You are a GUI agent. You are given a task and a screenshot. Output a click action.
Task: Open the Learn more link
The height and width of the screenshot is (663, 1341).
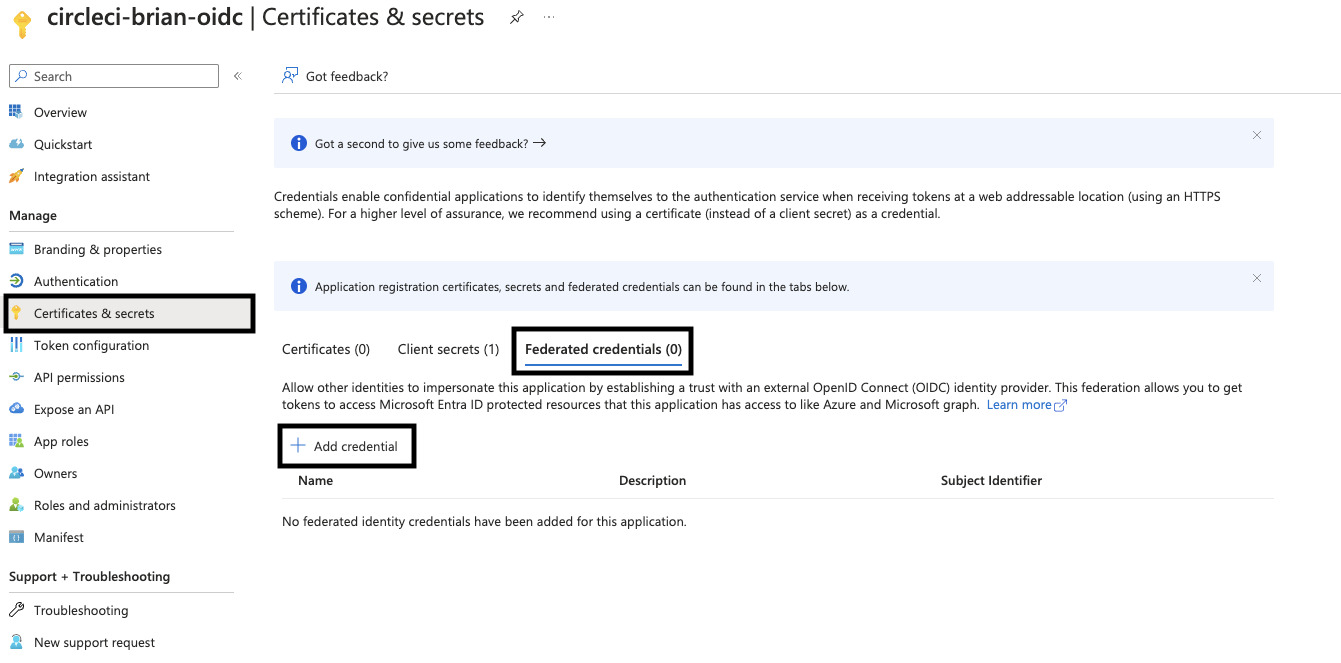[x=1027, y=405]
